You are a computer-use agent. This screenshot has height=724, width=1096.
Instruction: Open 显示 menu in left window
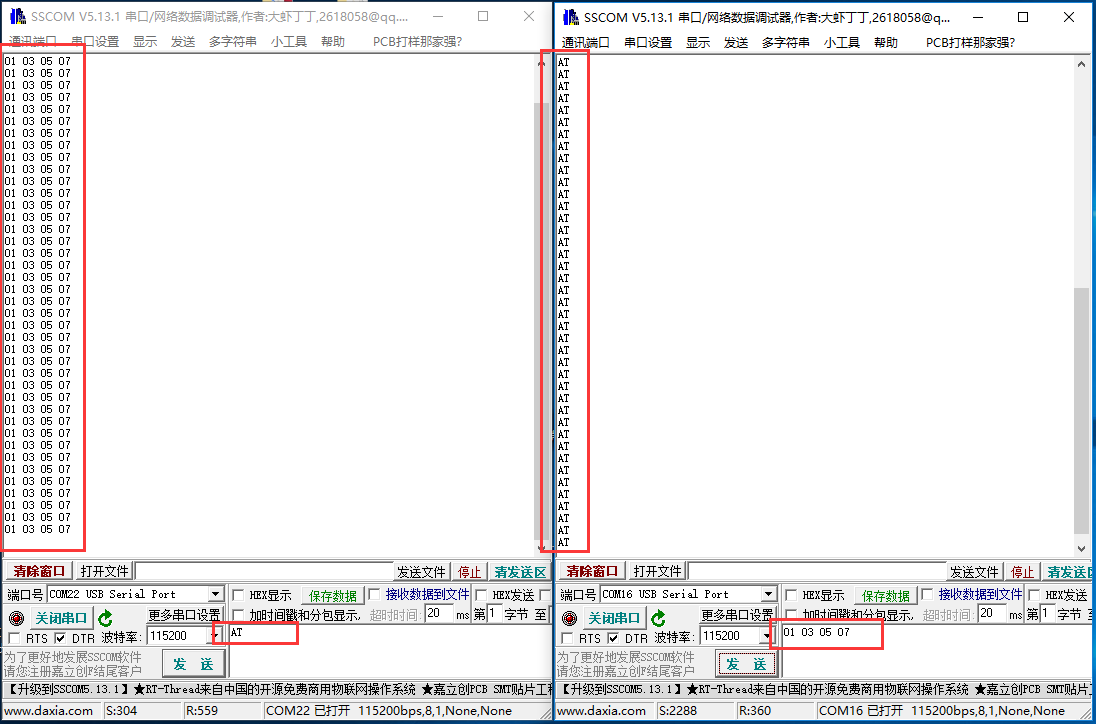point(145,42)
